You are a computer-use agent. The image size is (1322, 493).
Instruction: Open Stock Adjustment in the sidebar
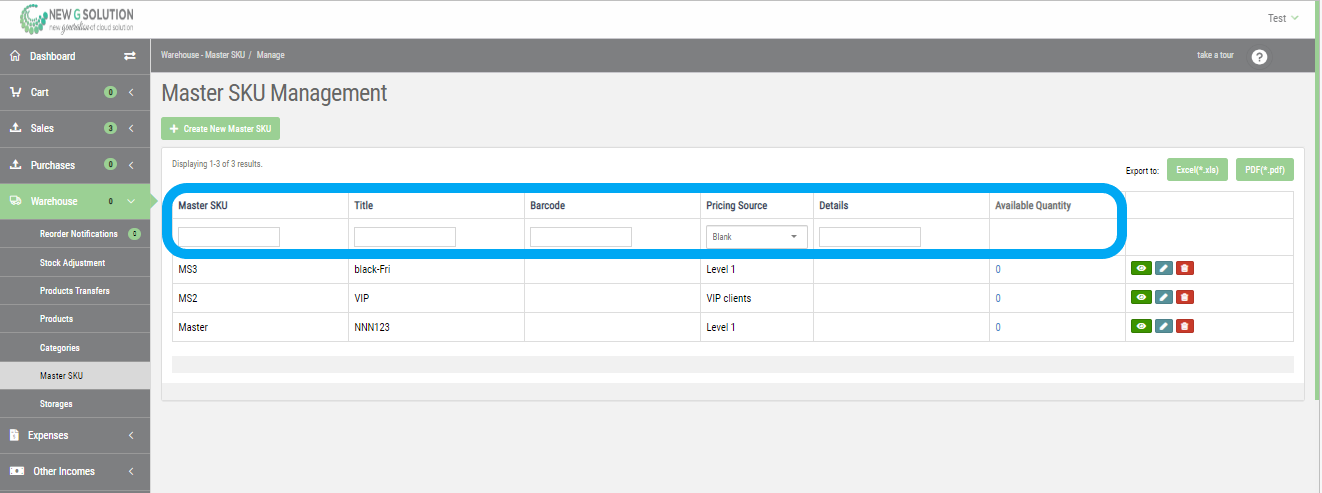(x=72, y=263)
